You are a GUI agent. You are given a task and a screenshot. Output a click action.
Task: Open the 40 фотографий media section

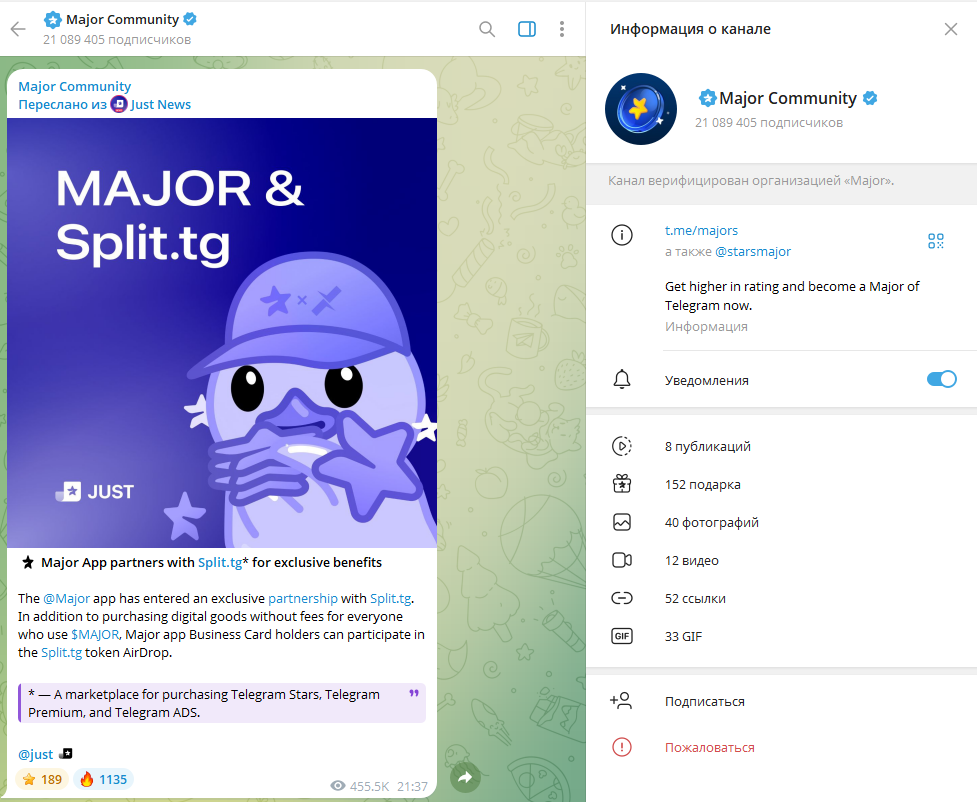coord(781,522)
